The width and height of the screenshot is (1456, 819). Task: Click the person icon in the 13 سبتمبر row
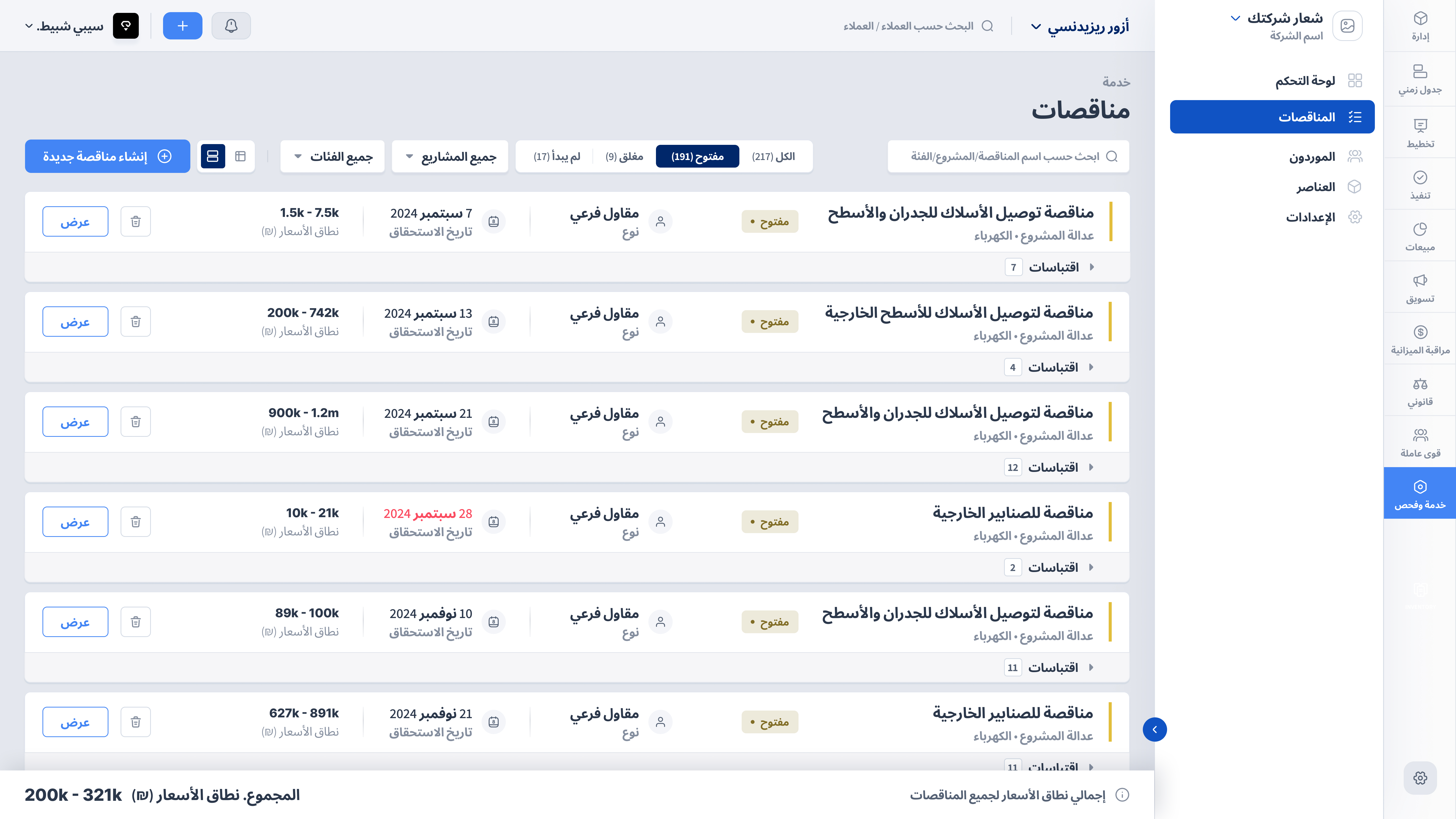coord(660,322)
